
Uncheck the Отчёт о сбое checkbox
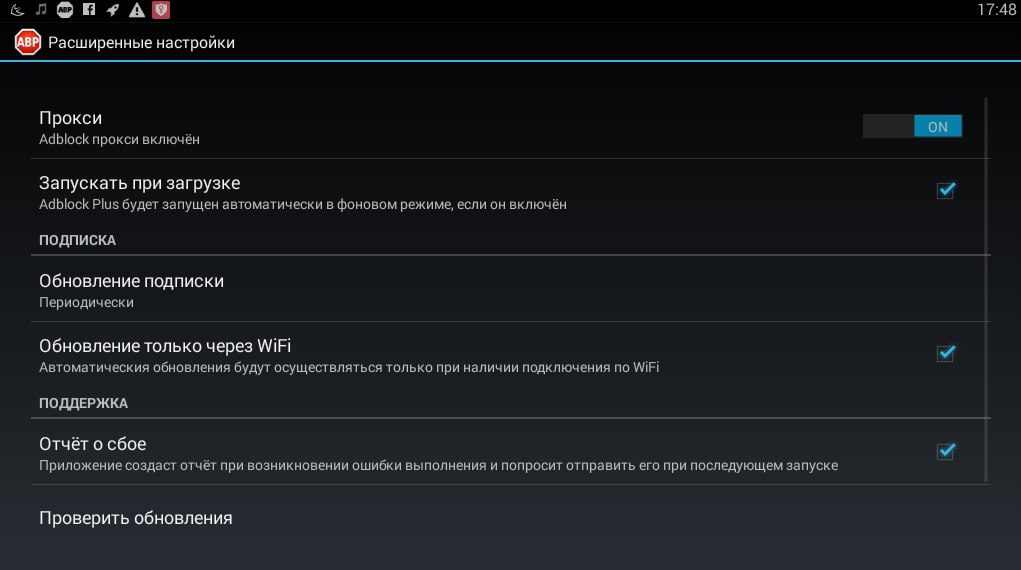point(945,451)
